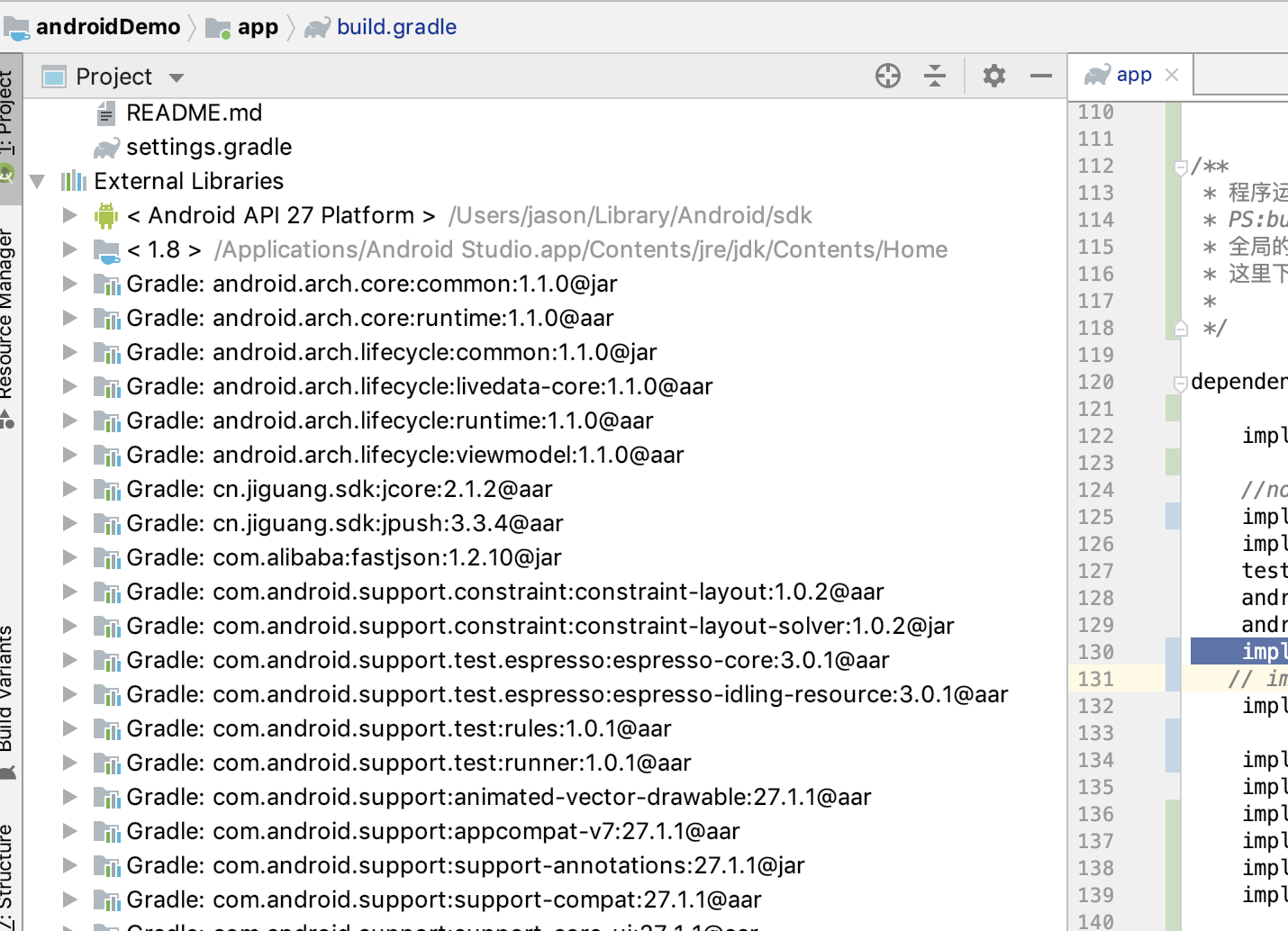This screenshot has width=1288, height=931.
Task: Click the Collapse All icon in Project panel
Action: (935, 76)
